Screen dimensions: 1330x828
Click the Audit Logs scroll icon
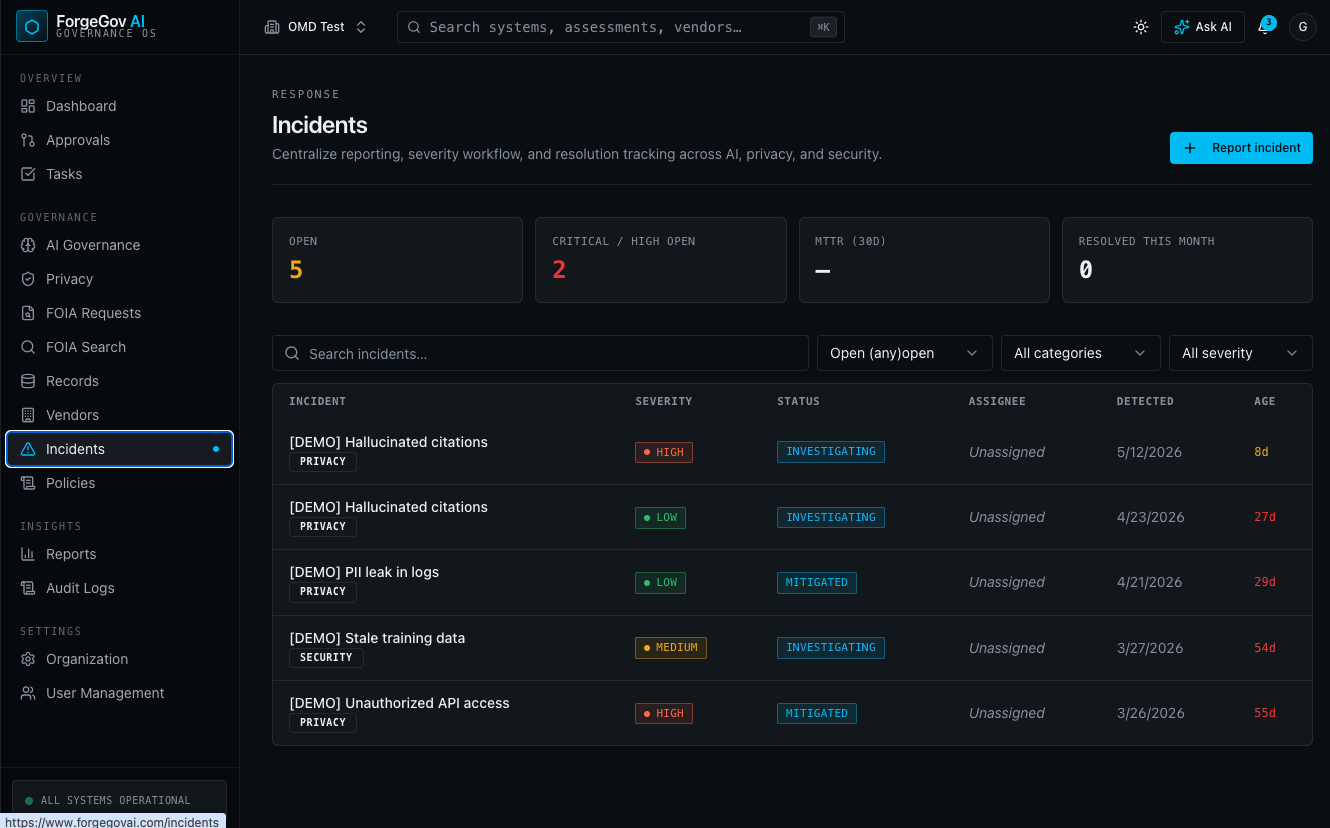(x=28, y=588)
